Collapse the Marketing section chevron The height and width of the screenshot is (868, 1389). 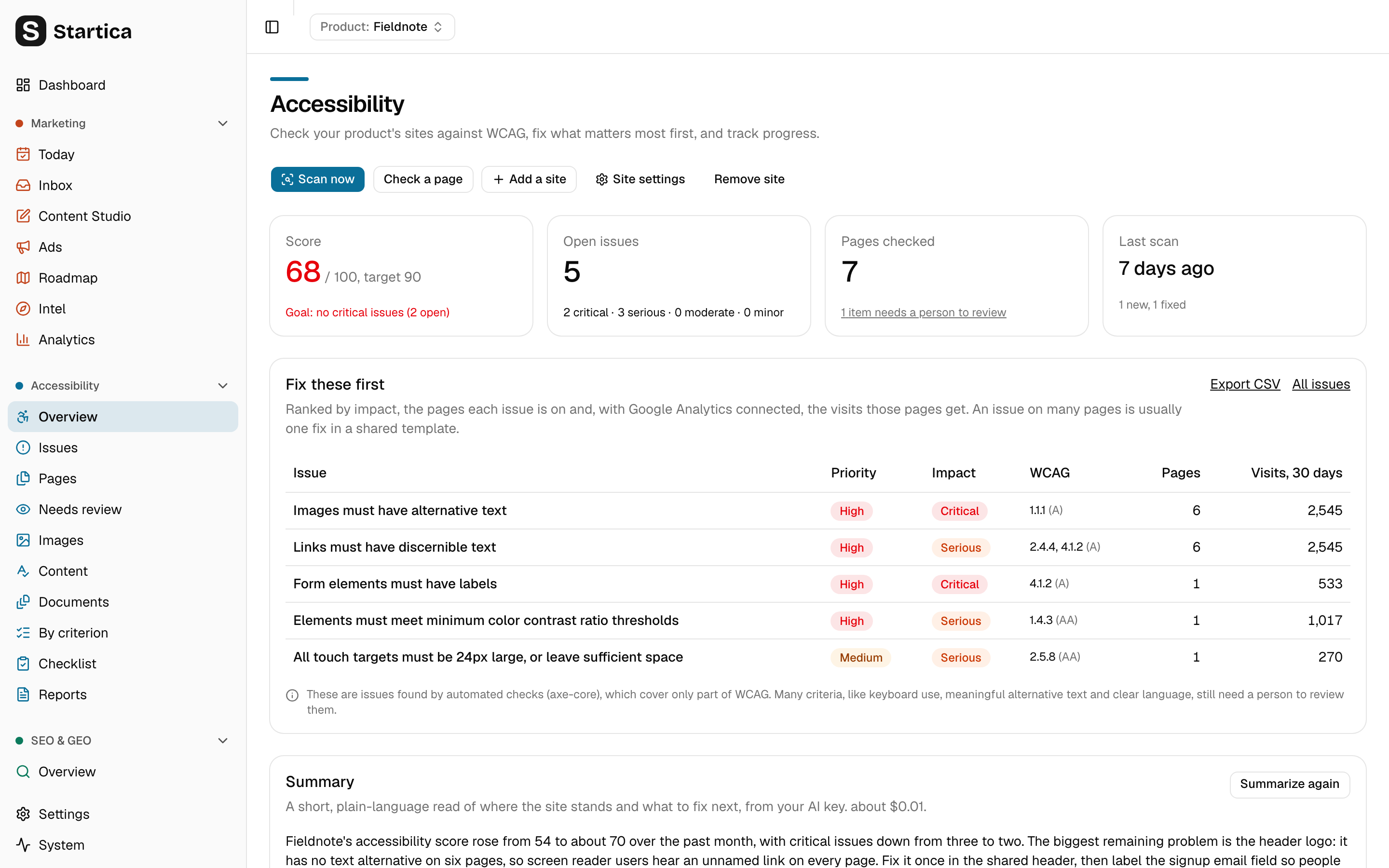click(223, 123)
